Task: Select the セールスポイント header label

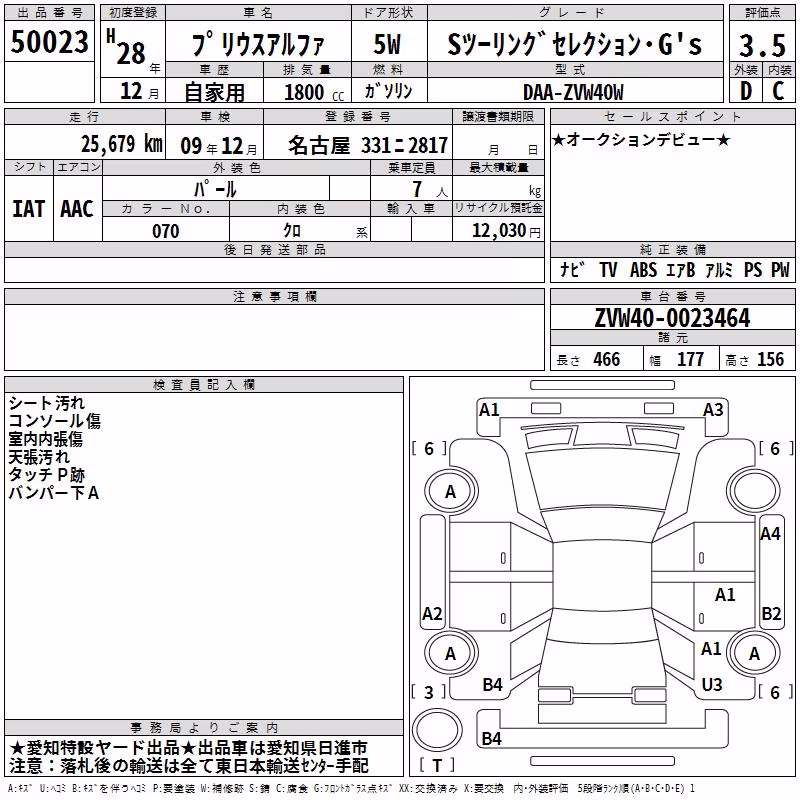Action: [x=672, y=117]
